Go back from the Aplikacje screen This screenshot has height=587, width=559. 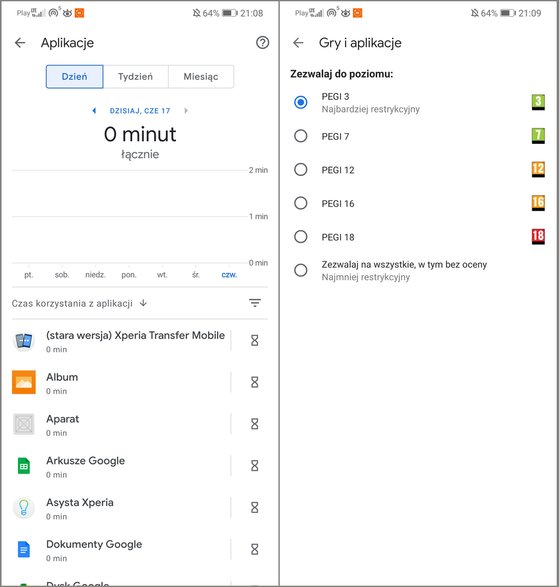click(x=20, y=43)
